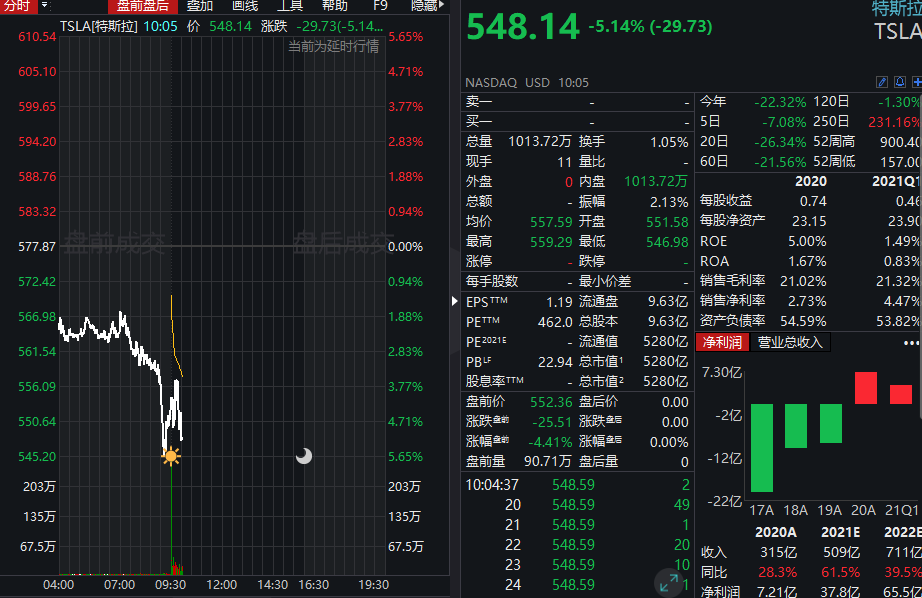Click the 最高 559.29 value
Screen dimensions: 922x598
[552, 242]
